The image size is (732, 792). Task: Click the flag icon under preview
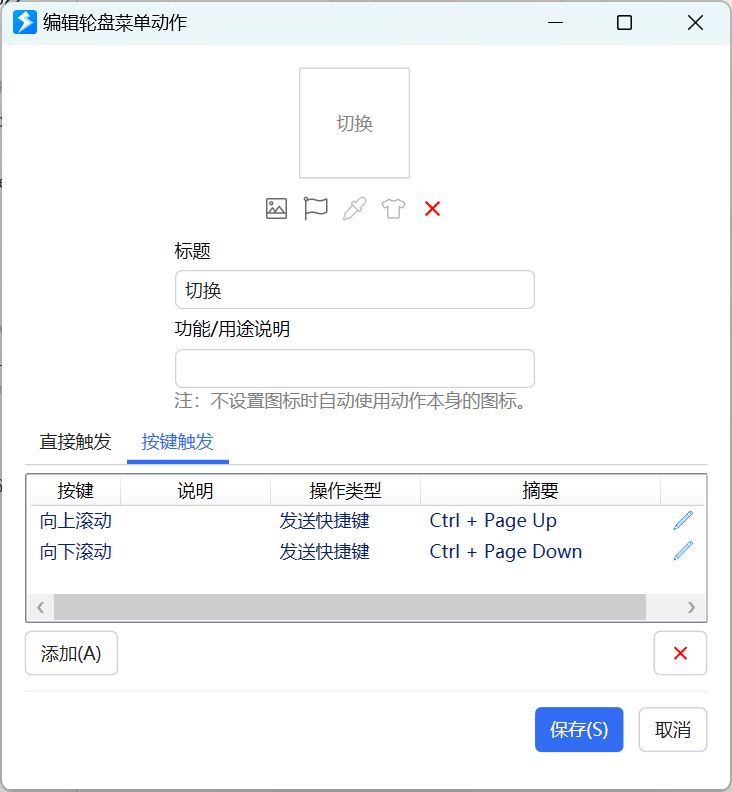pyautogui.click(x=316, y=208)
